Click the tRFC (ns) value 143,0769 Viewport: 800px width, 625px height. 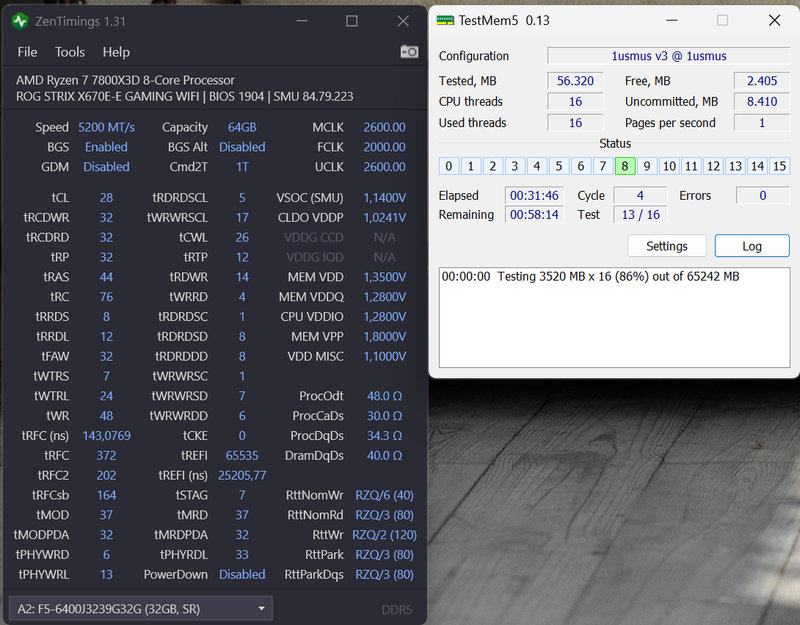[x=106, y=436]
